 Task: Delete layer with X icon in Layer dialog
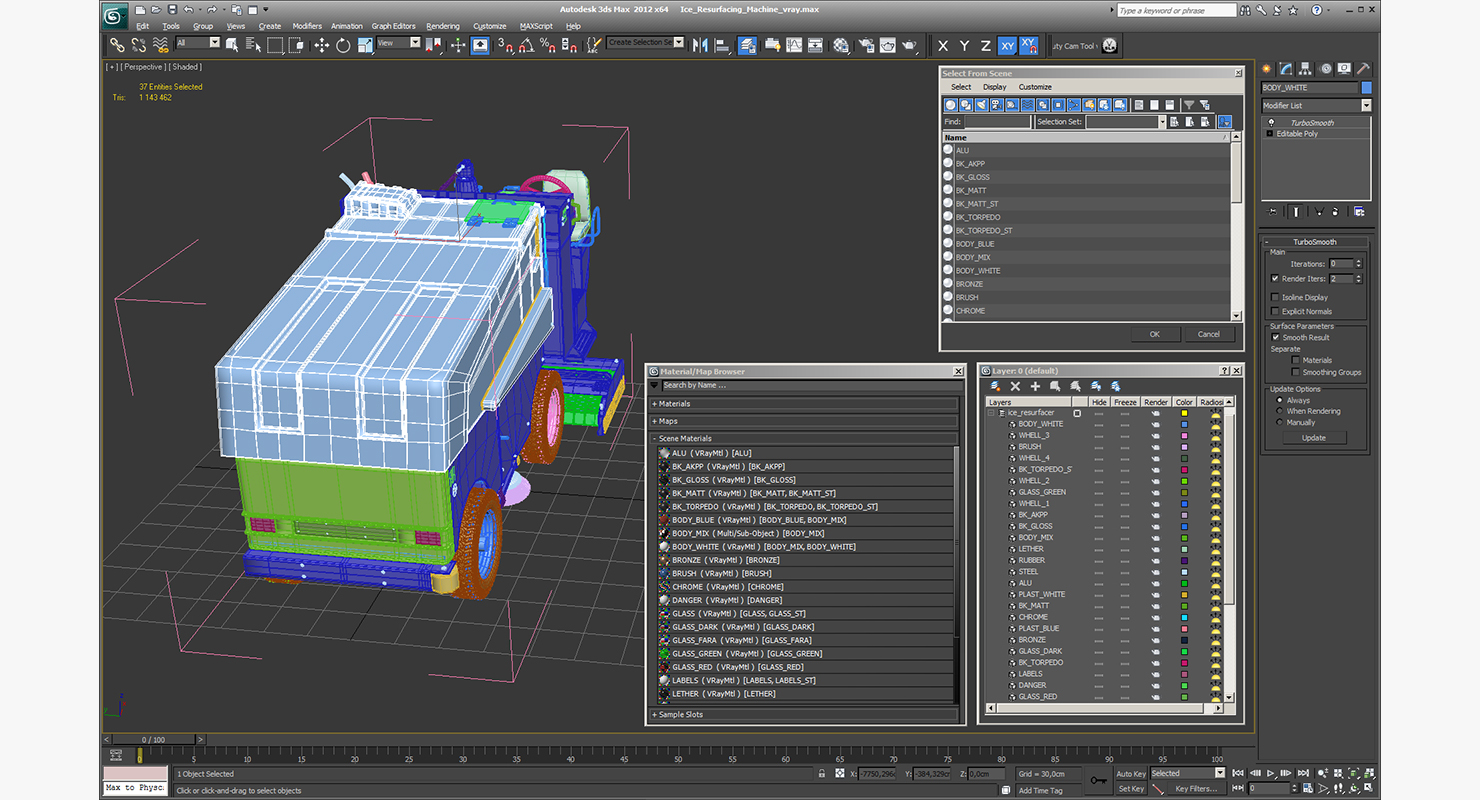(1015, 386)
